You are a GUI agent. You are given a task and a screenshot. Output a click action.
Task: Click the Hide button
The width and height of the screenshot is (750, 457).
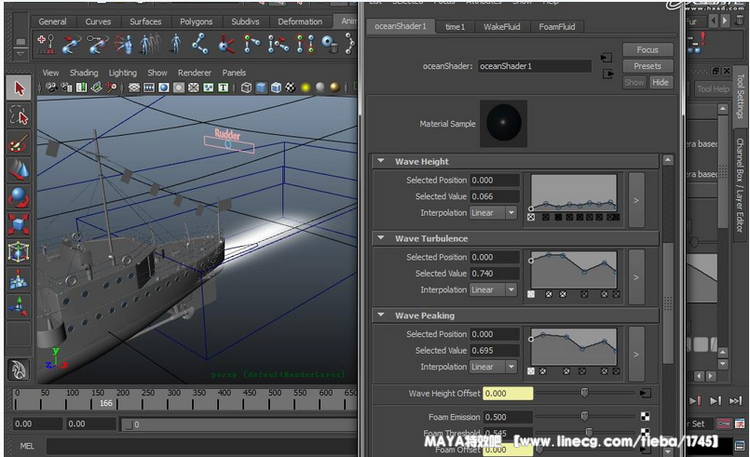(661, 82)
